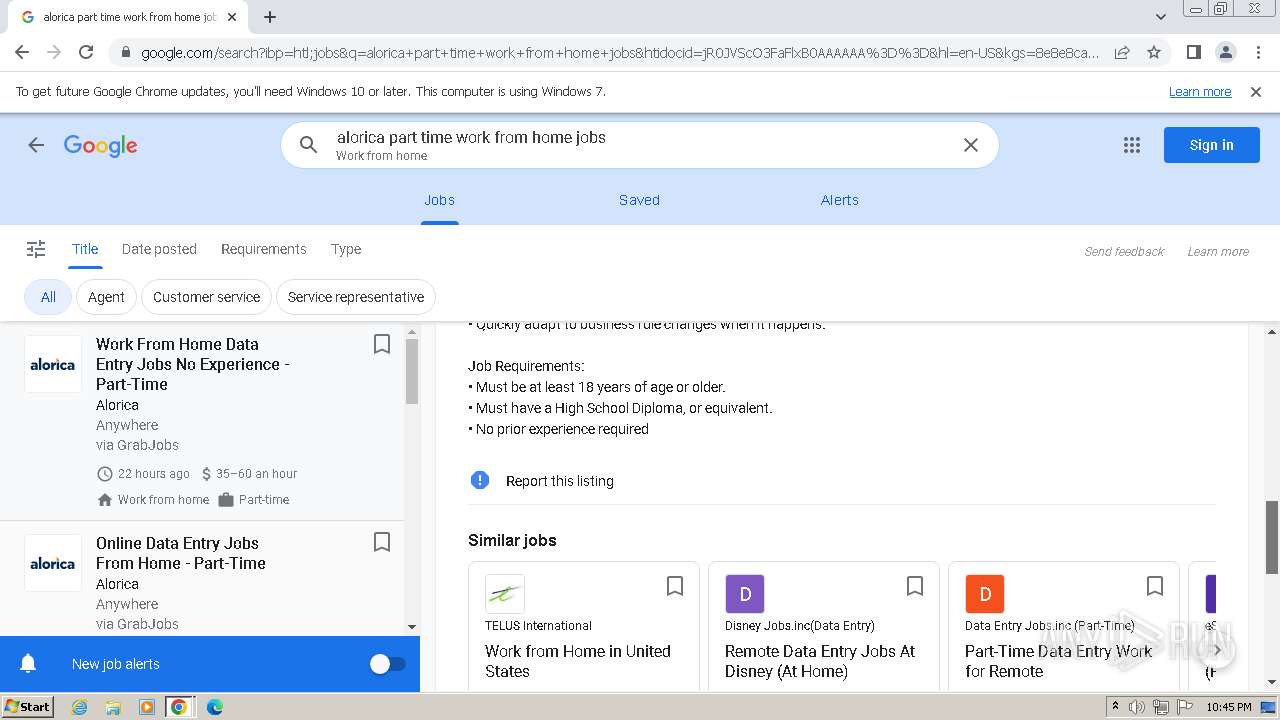Click the Action Center flag in system tray
Image resolution: width=1280 pixels, height=720 pixels.
(x=1183, y=707)
